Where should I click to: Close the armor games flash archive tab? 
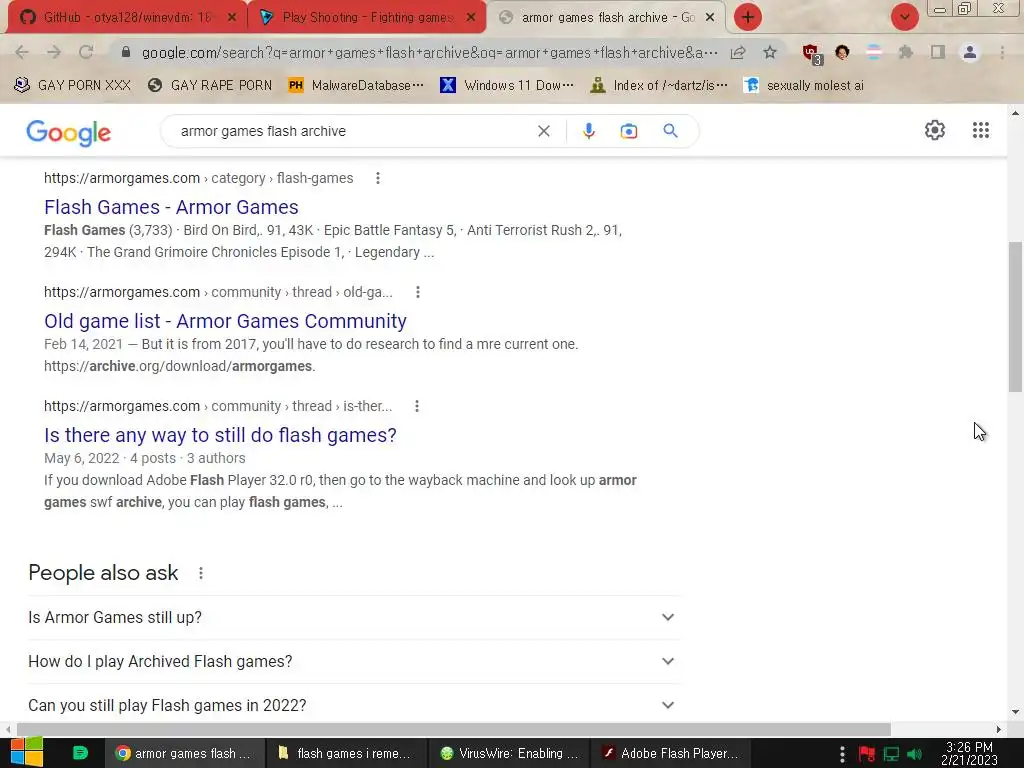tap(710, 18)
